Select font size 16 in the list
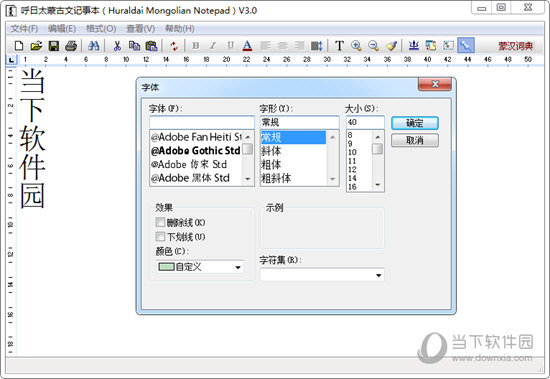550x379 pixels. click(353, 187)
